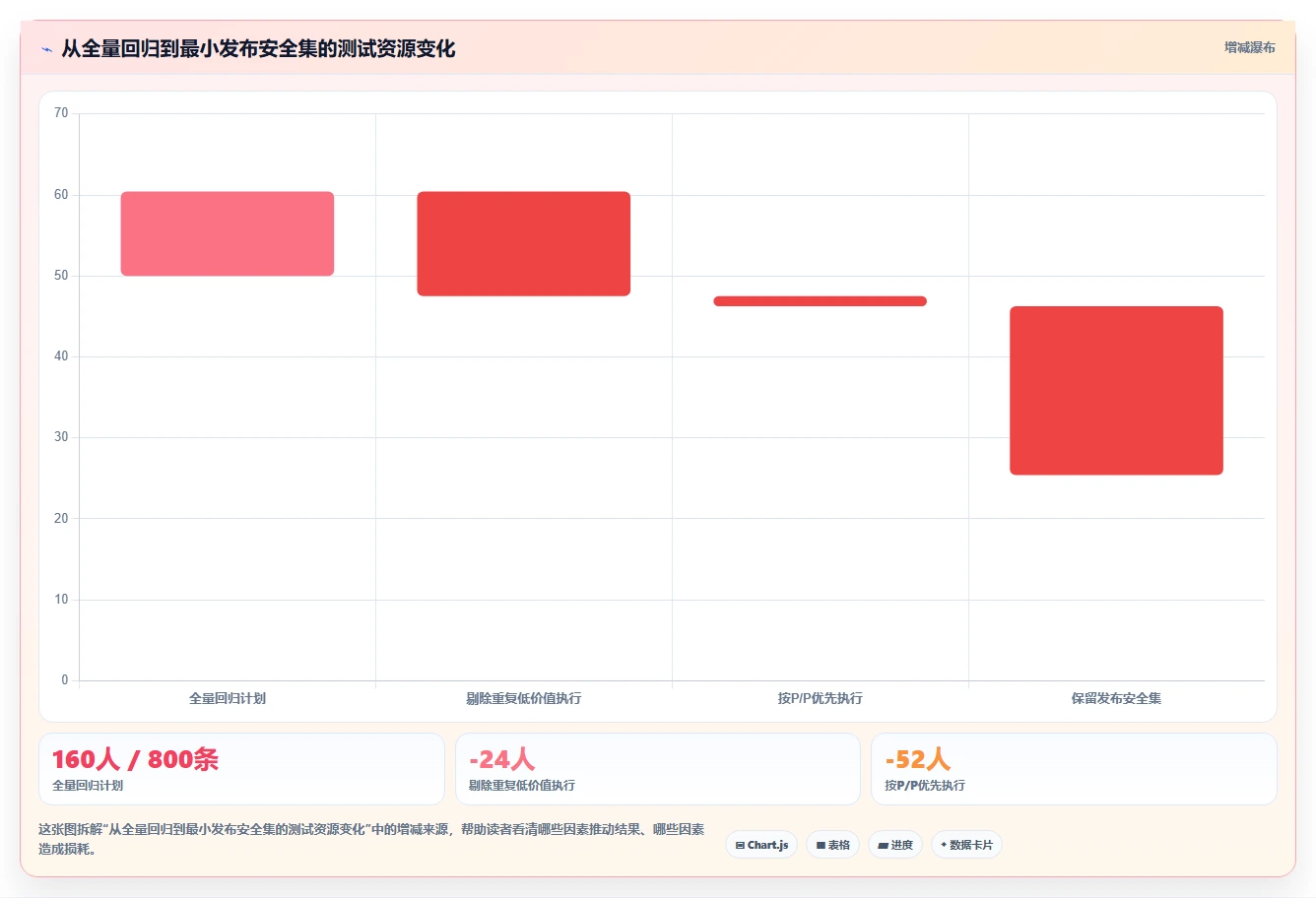Click the y-axis tick label 40
Viewport: 1316px width, 898px height.
[x=61, y=356]
